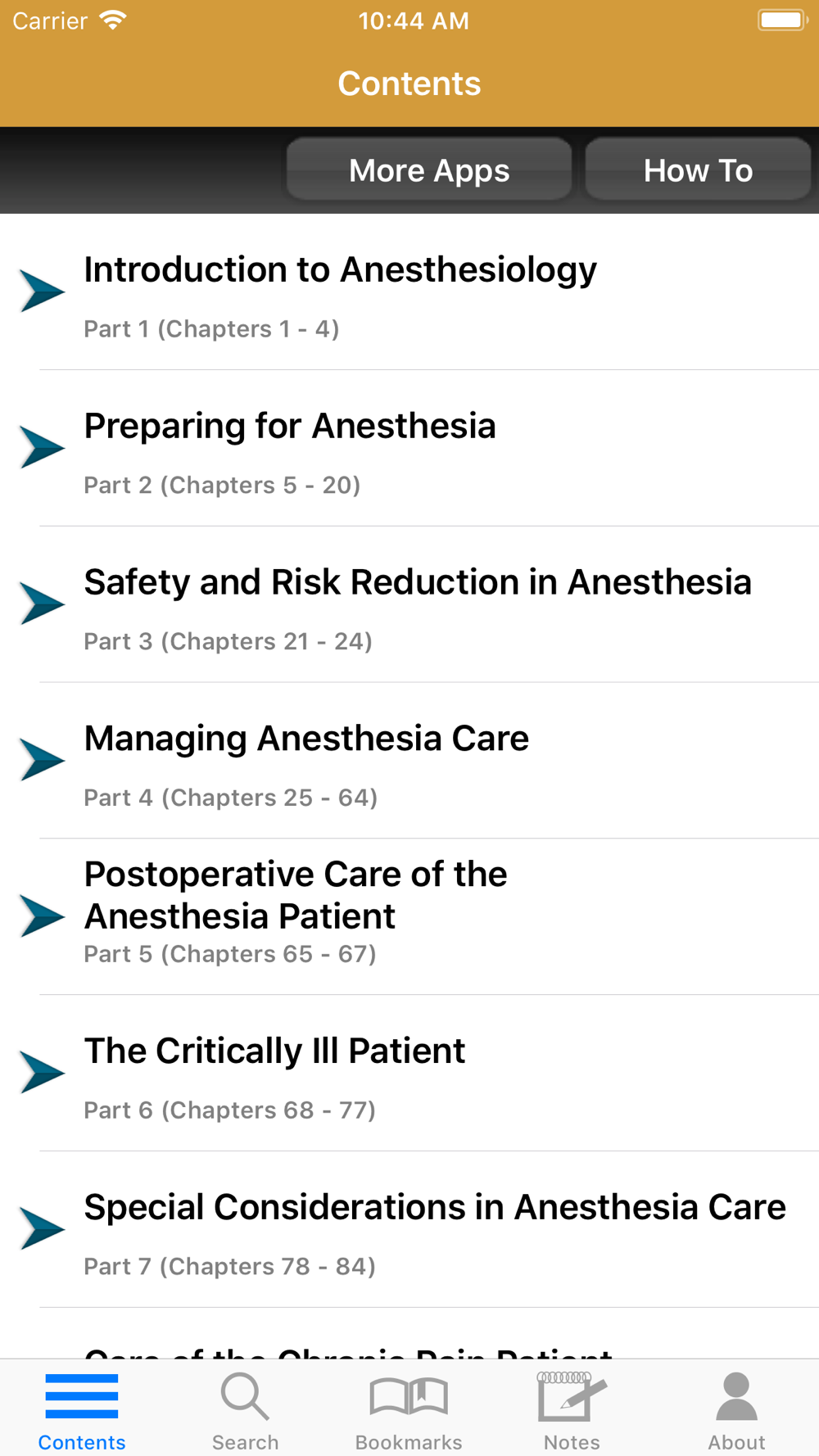Screen dimensions: 819x1456
Task: Open the Bookmarks book icon
Action: (409, 1397)
